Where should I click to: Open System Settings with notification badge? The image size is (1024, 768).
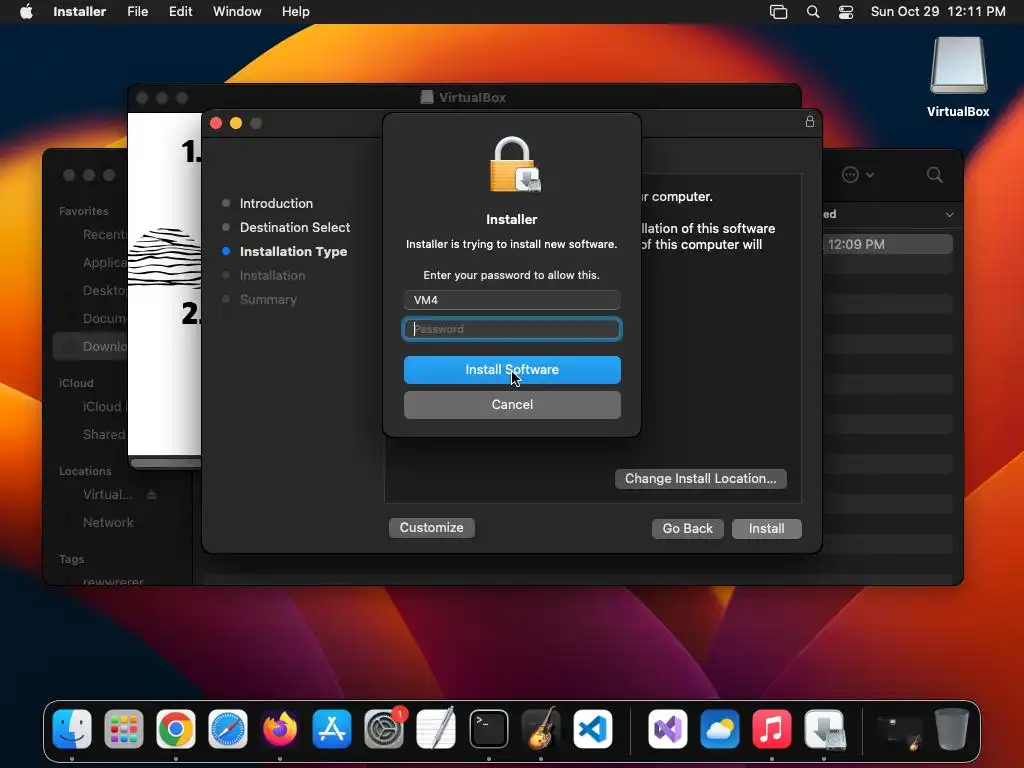(x=384, y=728)
